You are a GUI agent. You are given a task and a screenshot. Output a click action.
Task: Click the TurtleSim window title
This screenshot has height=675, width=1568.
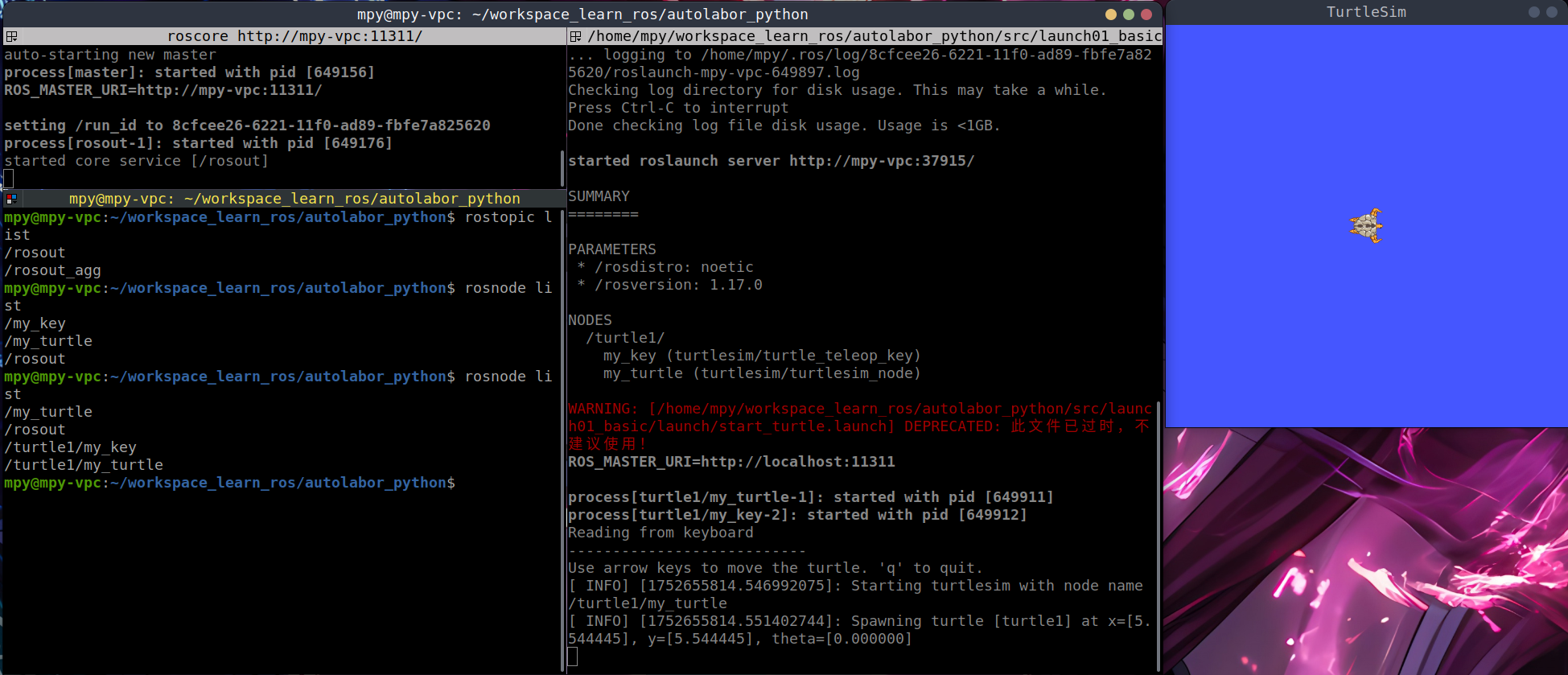click(1366, 12)
